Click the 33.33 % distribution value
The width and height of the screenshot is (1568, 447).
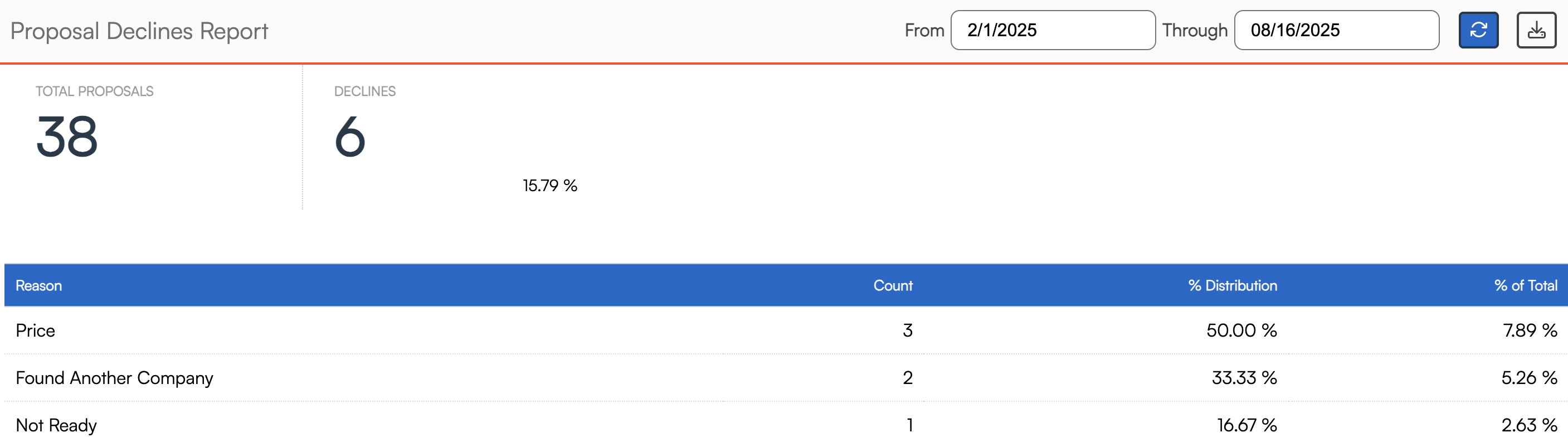tap(1244, 377)
